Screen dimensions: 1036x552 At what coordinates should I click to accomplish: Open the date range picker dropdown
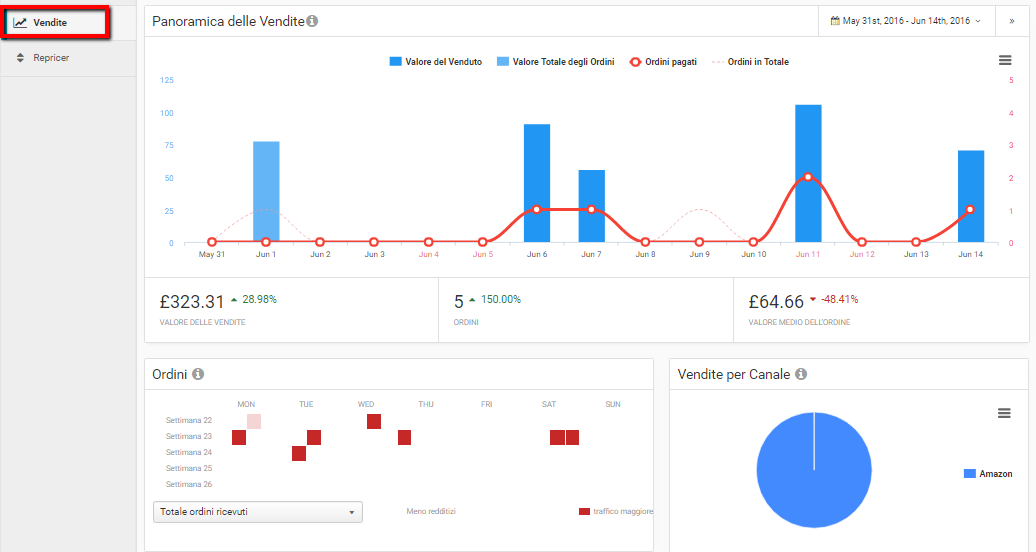pyautogui.click(x=905, y=20)
